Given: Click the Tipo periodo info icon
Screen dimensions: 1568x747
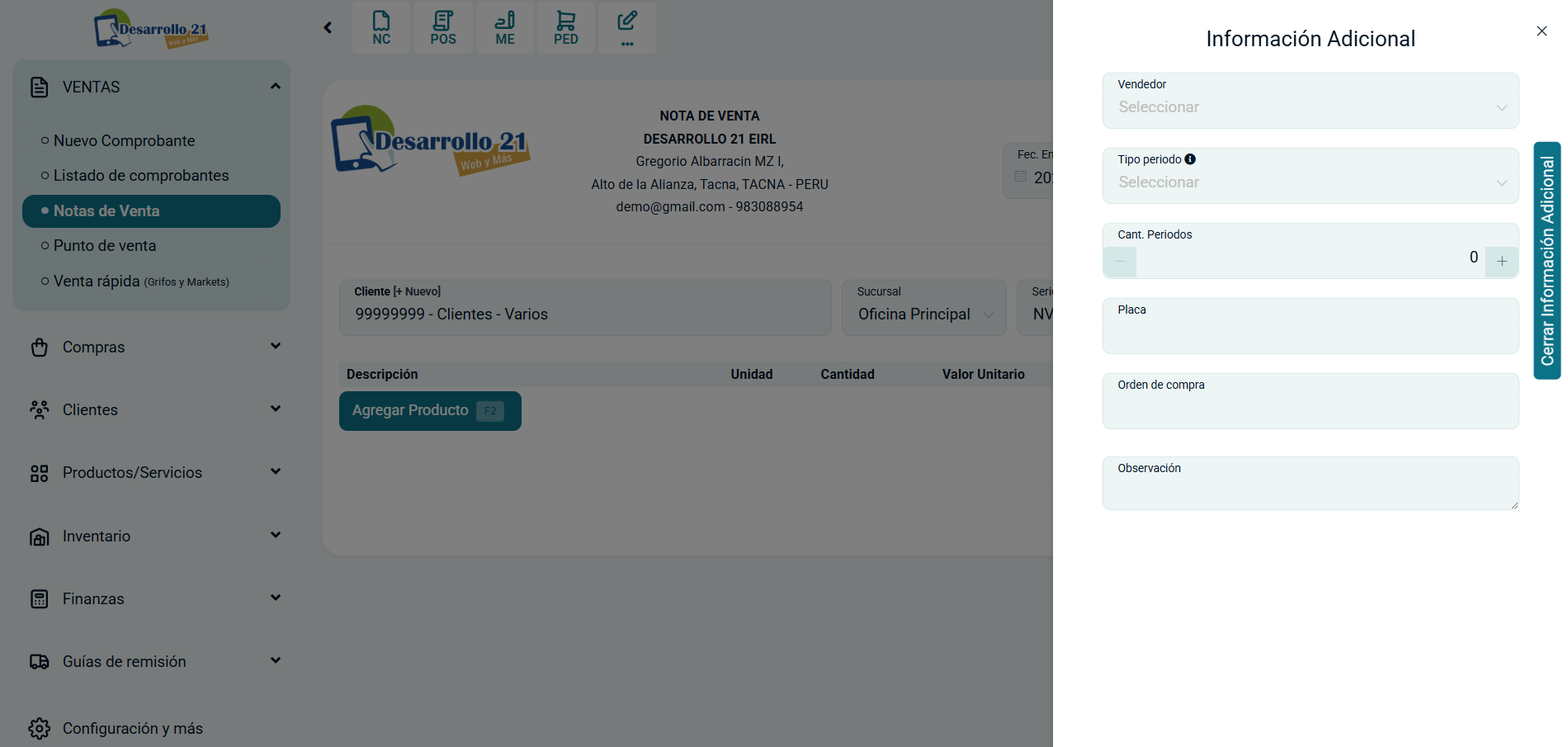Looking at the screenshot, I should [1190, 159].
